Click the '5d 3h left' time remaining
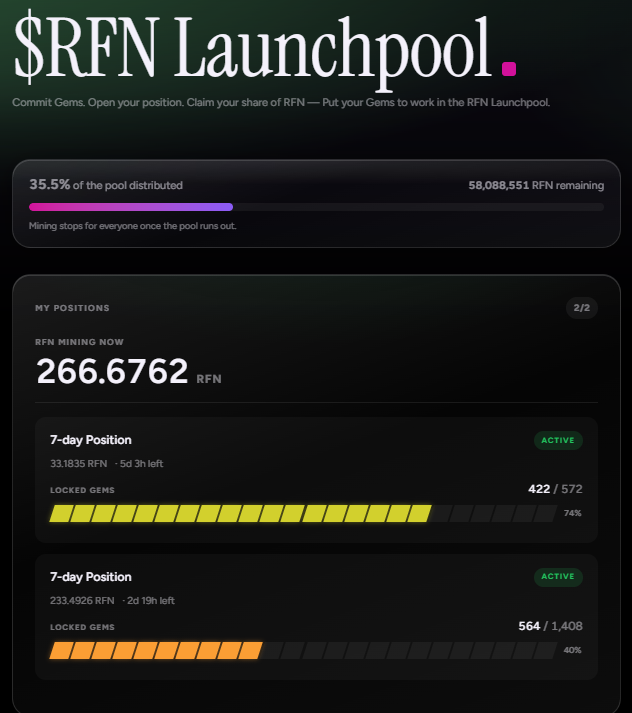 pos(141,463)
